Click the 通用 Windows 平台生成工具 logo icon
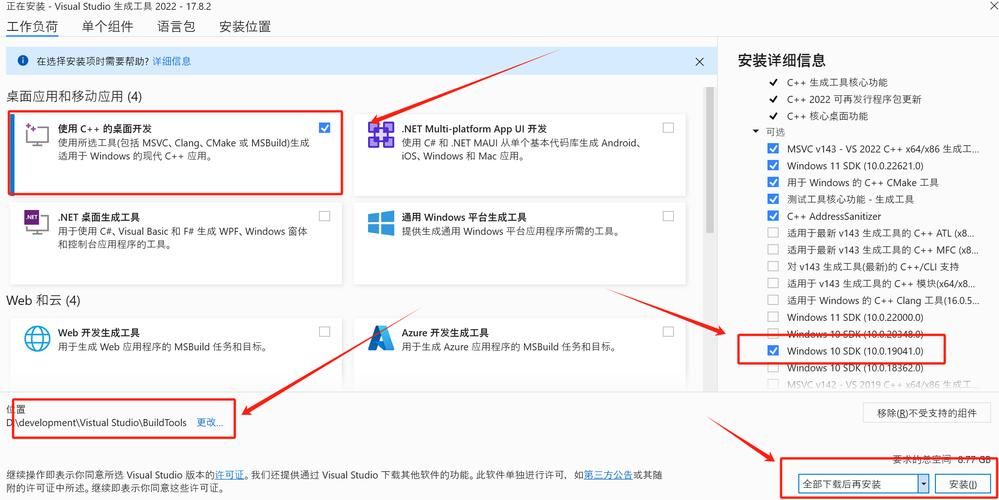Viewport: 999px width, 500px height. click(x=381, y=223)
